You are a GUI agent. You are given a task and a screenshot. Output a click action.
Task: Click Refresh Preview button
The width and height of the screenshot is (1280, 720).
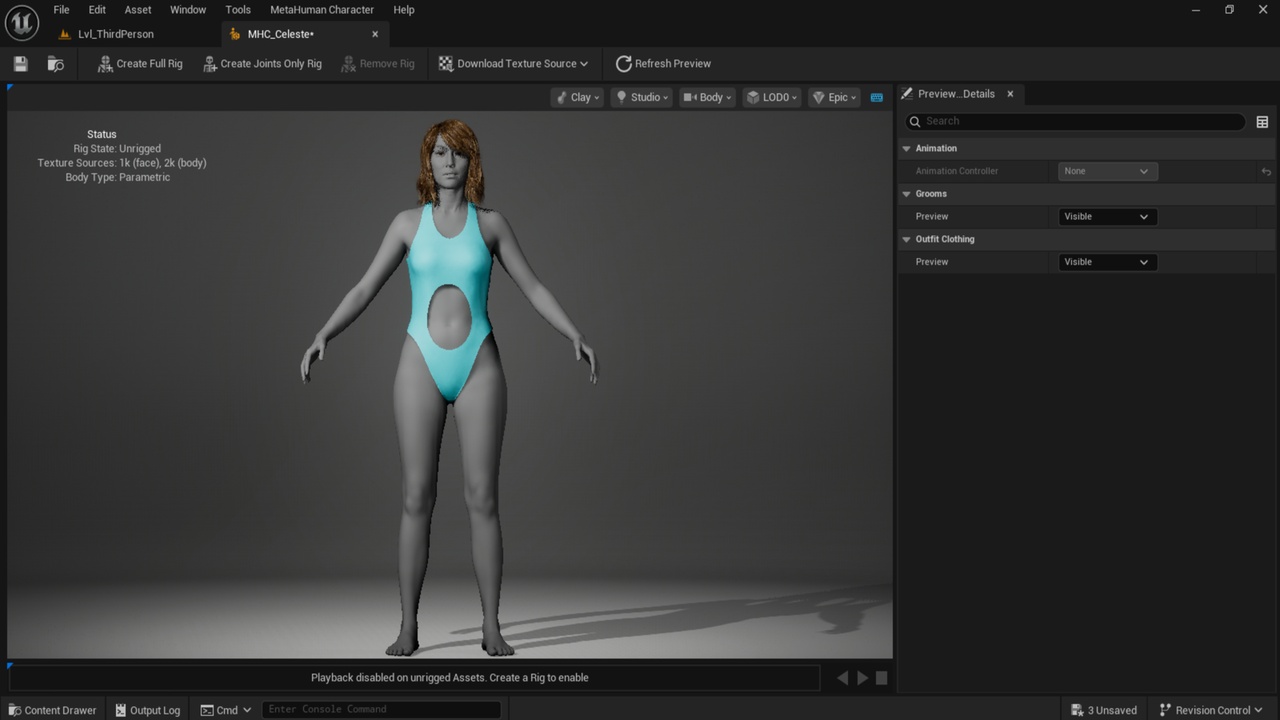point(663,64)
